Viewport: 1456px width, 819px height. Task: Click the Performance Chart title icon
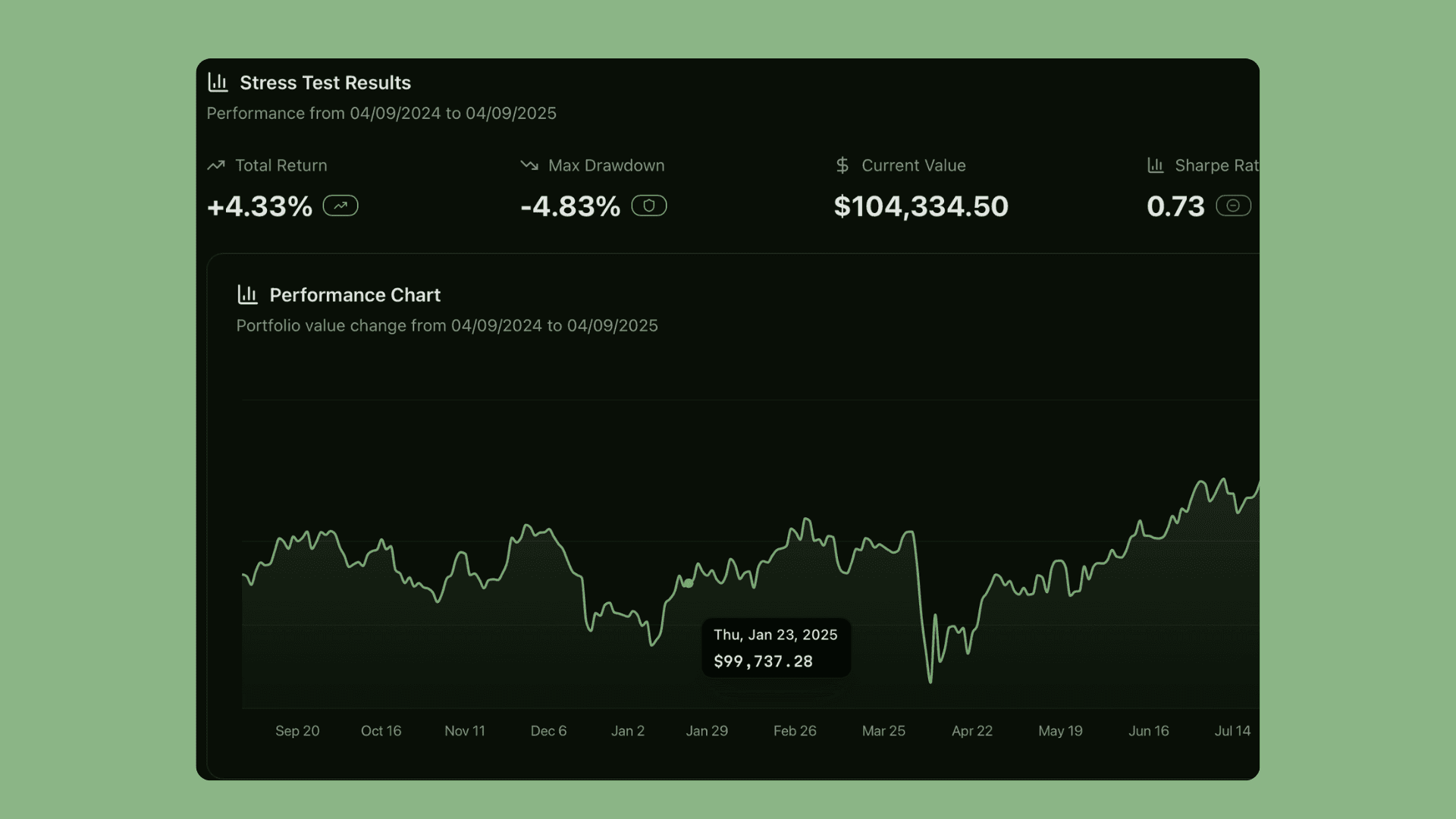247,295
